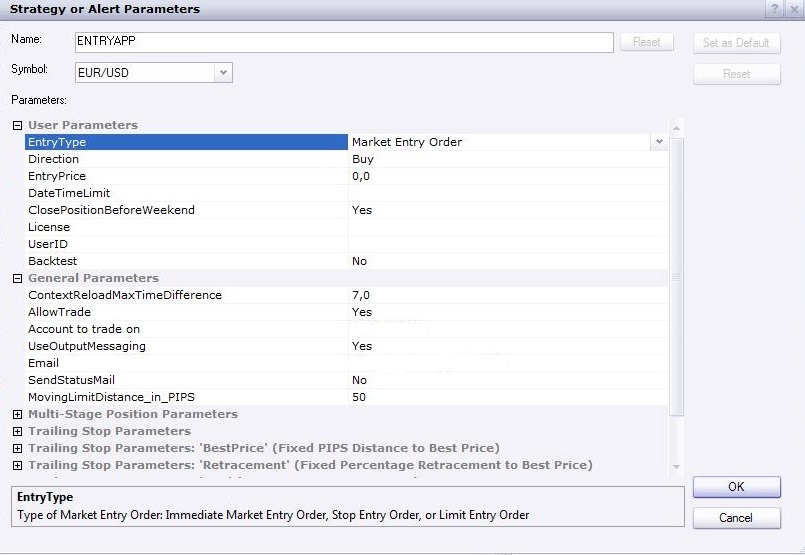The image size is (805, 555).
Task: Select the Direction parameter row
Action: coord(186,159)
